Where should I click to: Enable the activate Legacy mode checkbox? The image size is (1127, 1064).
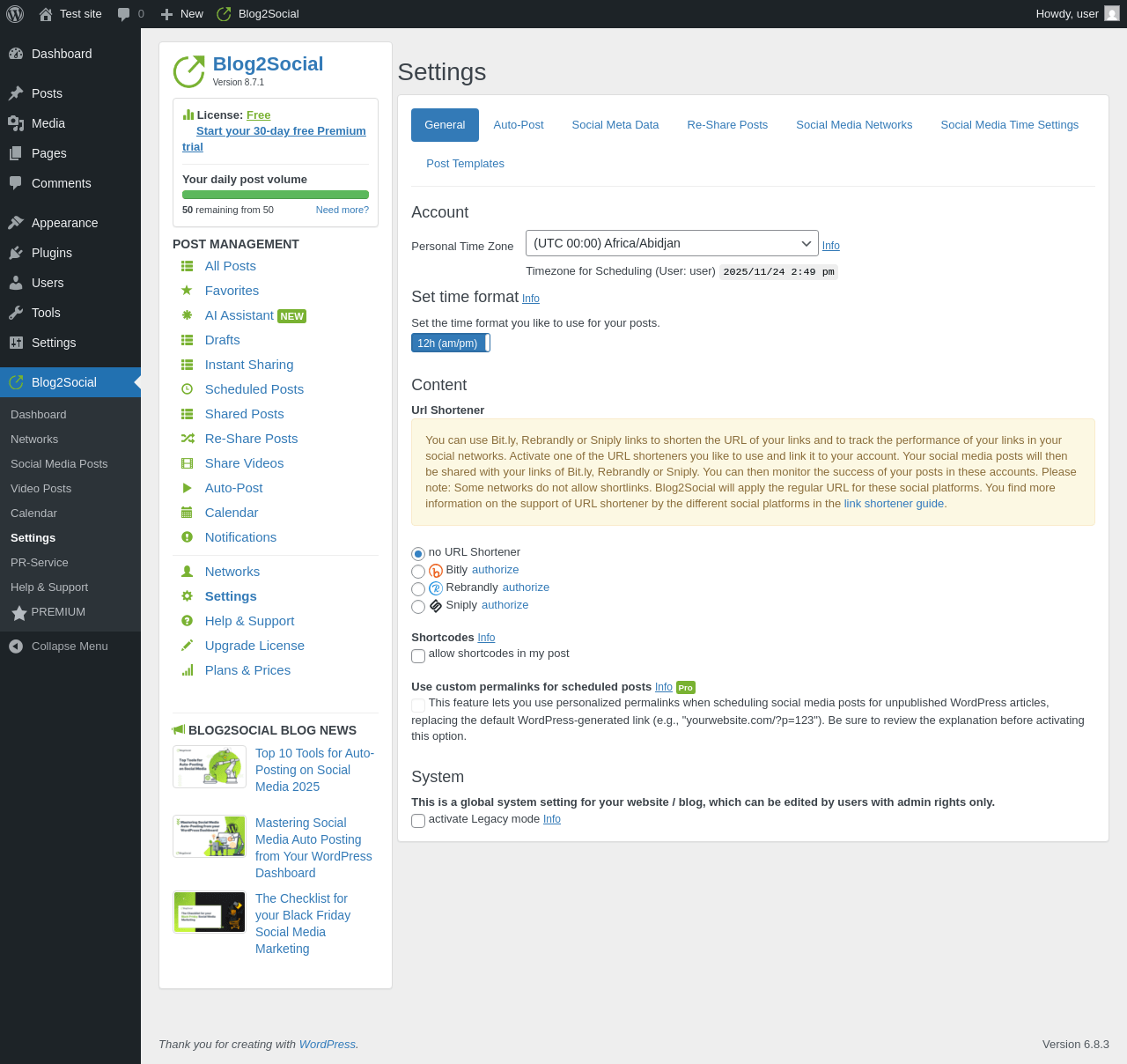pyautogui.click(x=418, y=821)
